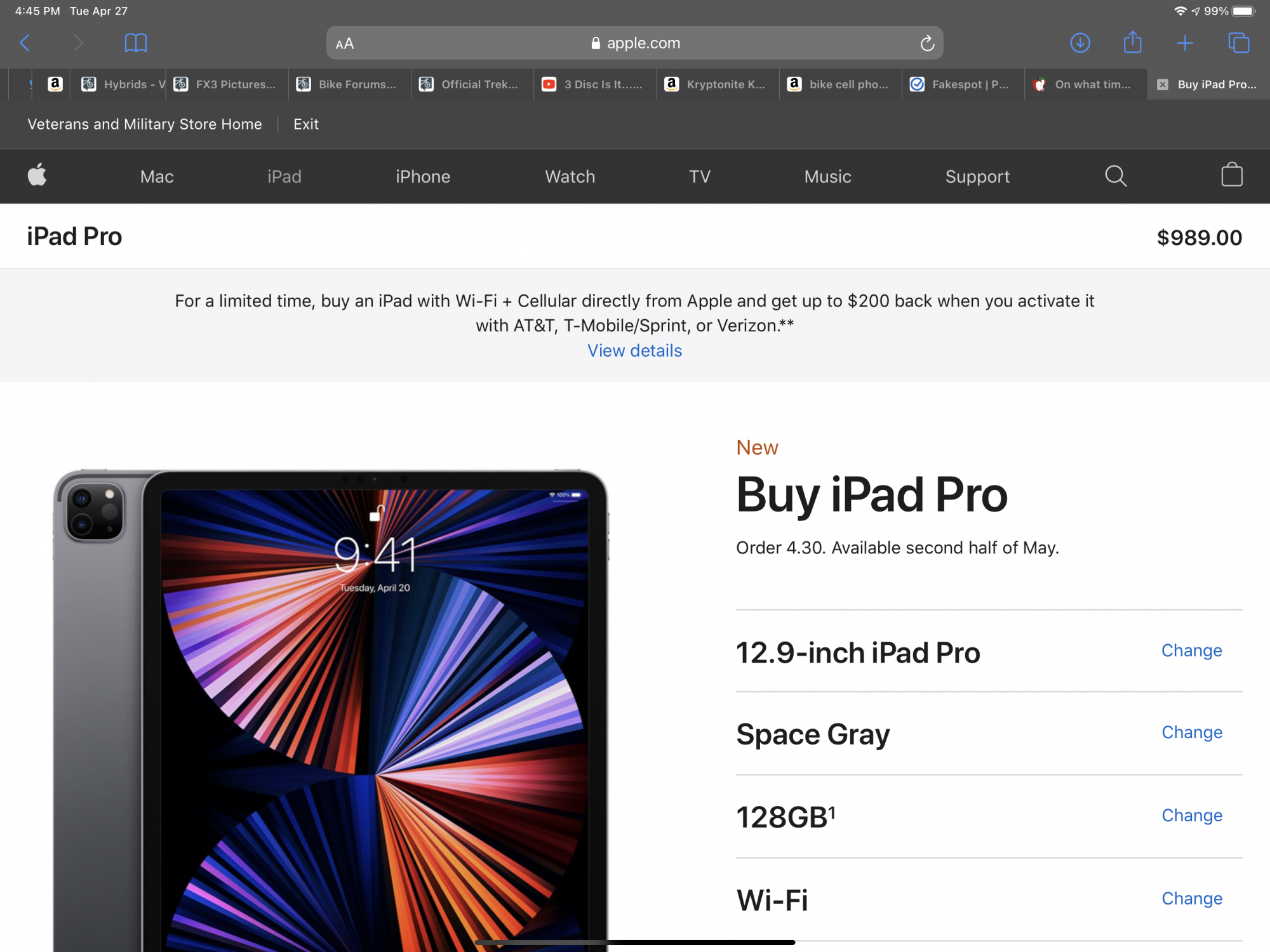Change the 128GB storage option
The height and width of the screenshot is (952, 1270).
[x=1191, y=816]
